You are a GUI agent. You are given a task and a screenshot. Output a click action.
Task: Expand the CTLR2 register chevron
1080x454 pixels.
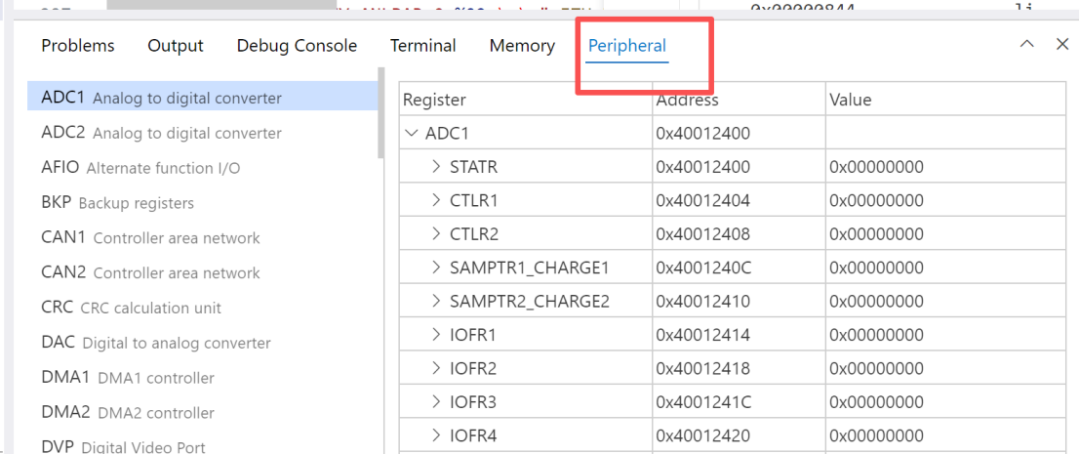(436, 234)
